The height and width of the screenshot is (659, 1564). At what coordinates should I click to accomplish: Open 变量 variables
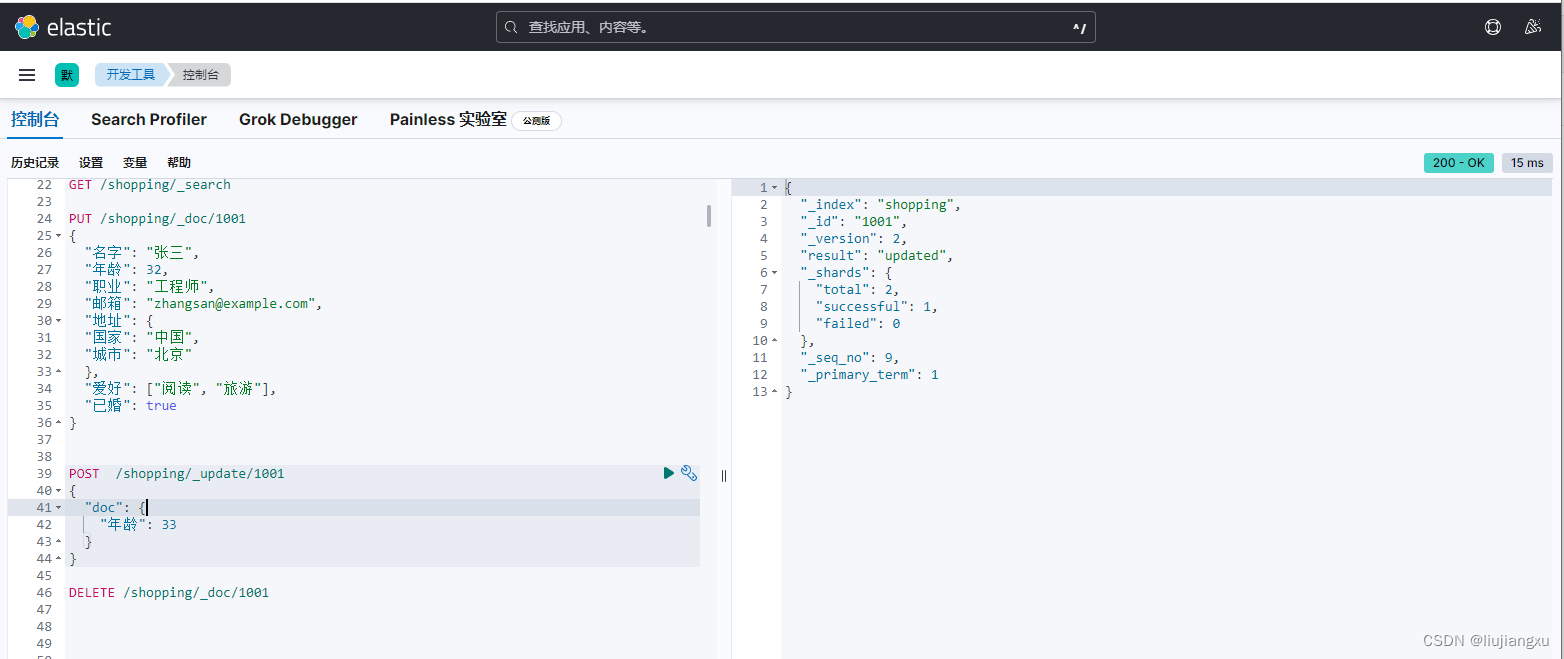point(135,162)
